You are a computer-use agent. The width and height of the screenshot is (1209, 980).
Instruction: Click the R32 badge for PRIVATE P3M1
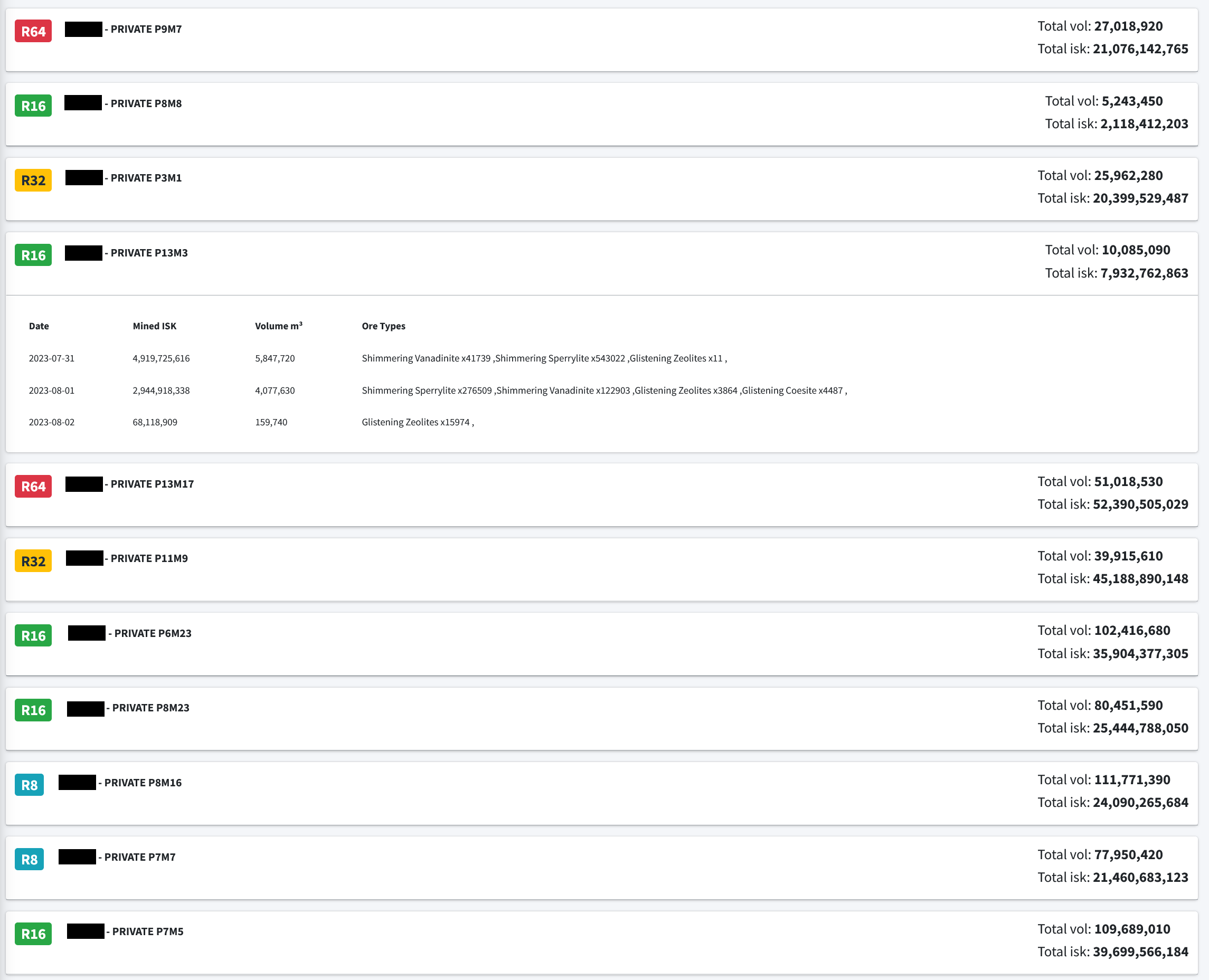(x=33, y=180)
